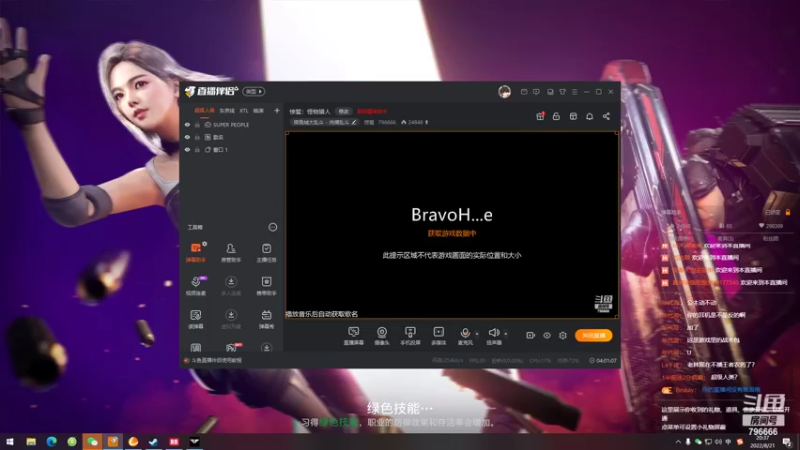Click the room number 796666 text
Image resolution: width=800 pixels, height=450 pixels.
(387, 122)
